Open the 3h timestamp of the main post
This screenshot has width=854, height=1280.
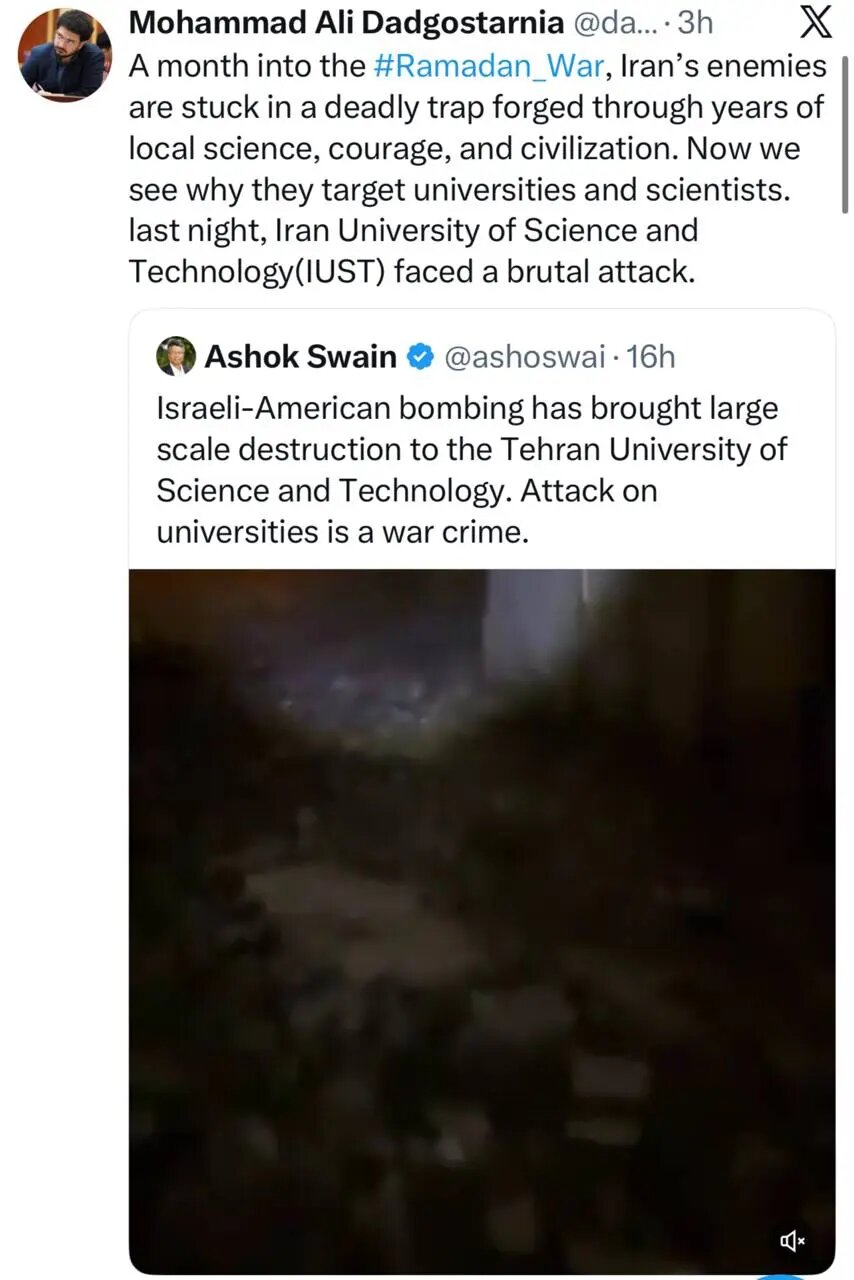point(695,23)
